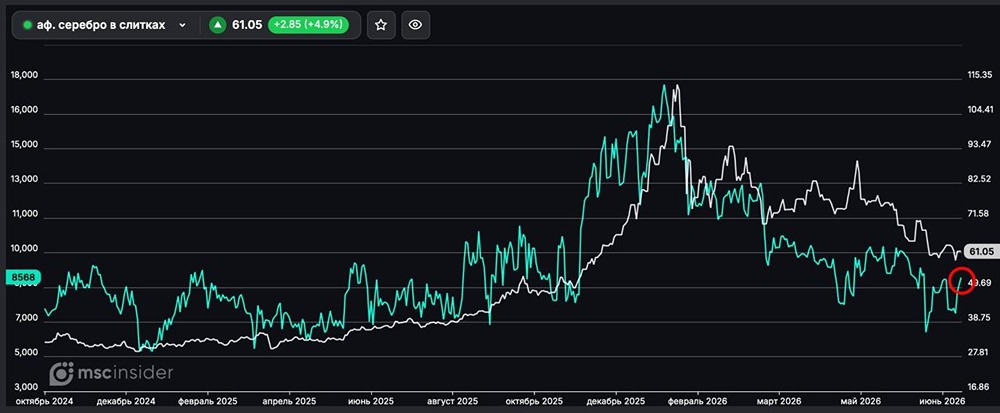The image size is (1000, 413).
Task: Click the 3,000 left axis label
Action: click(x=26, y=387)
